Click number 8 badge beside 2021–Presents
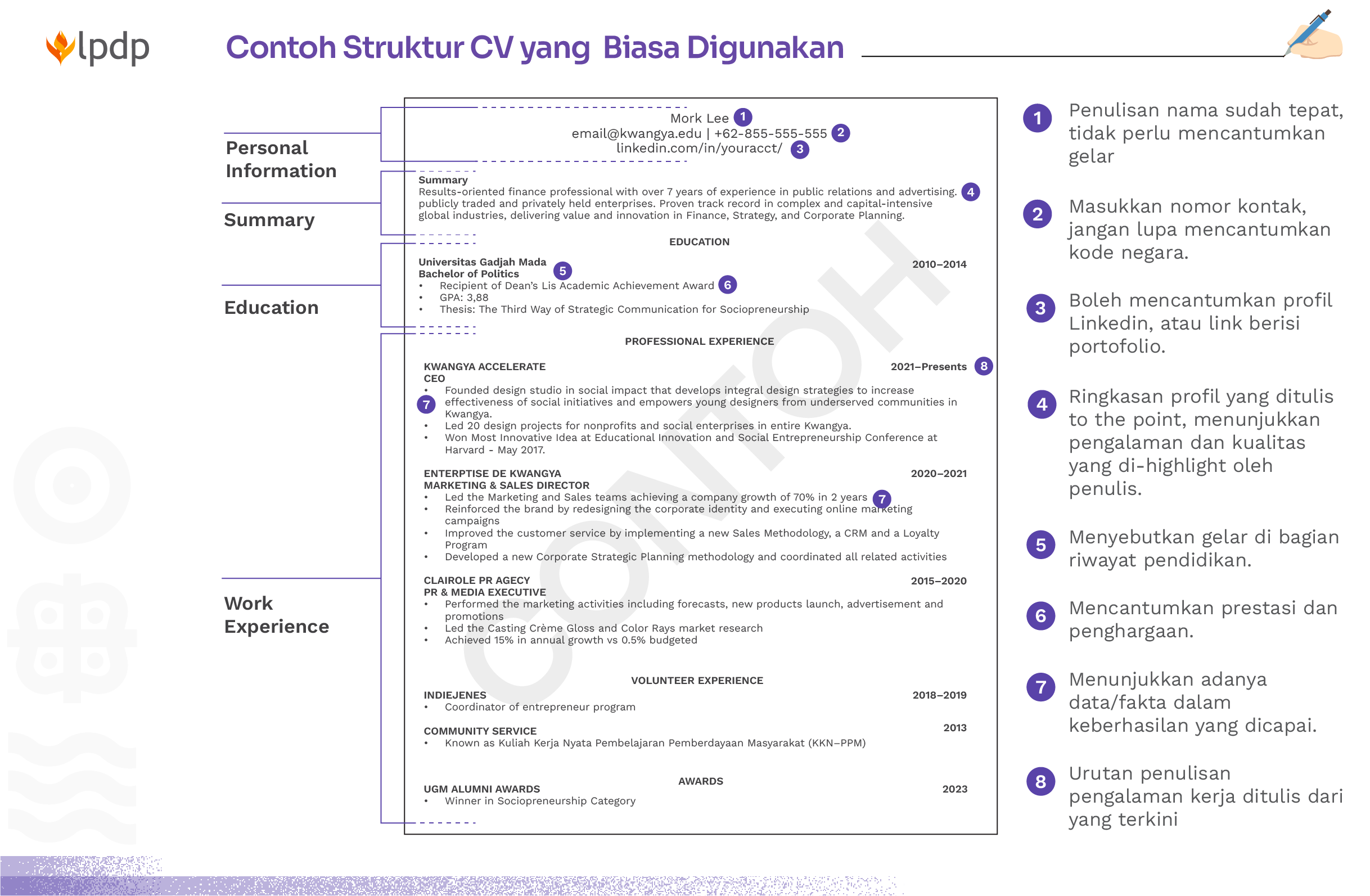The width and height of the screenshot is (1370, 896). pyautogui.click(x=983, y=366)
